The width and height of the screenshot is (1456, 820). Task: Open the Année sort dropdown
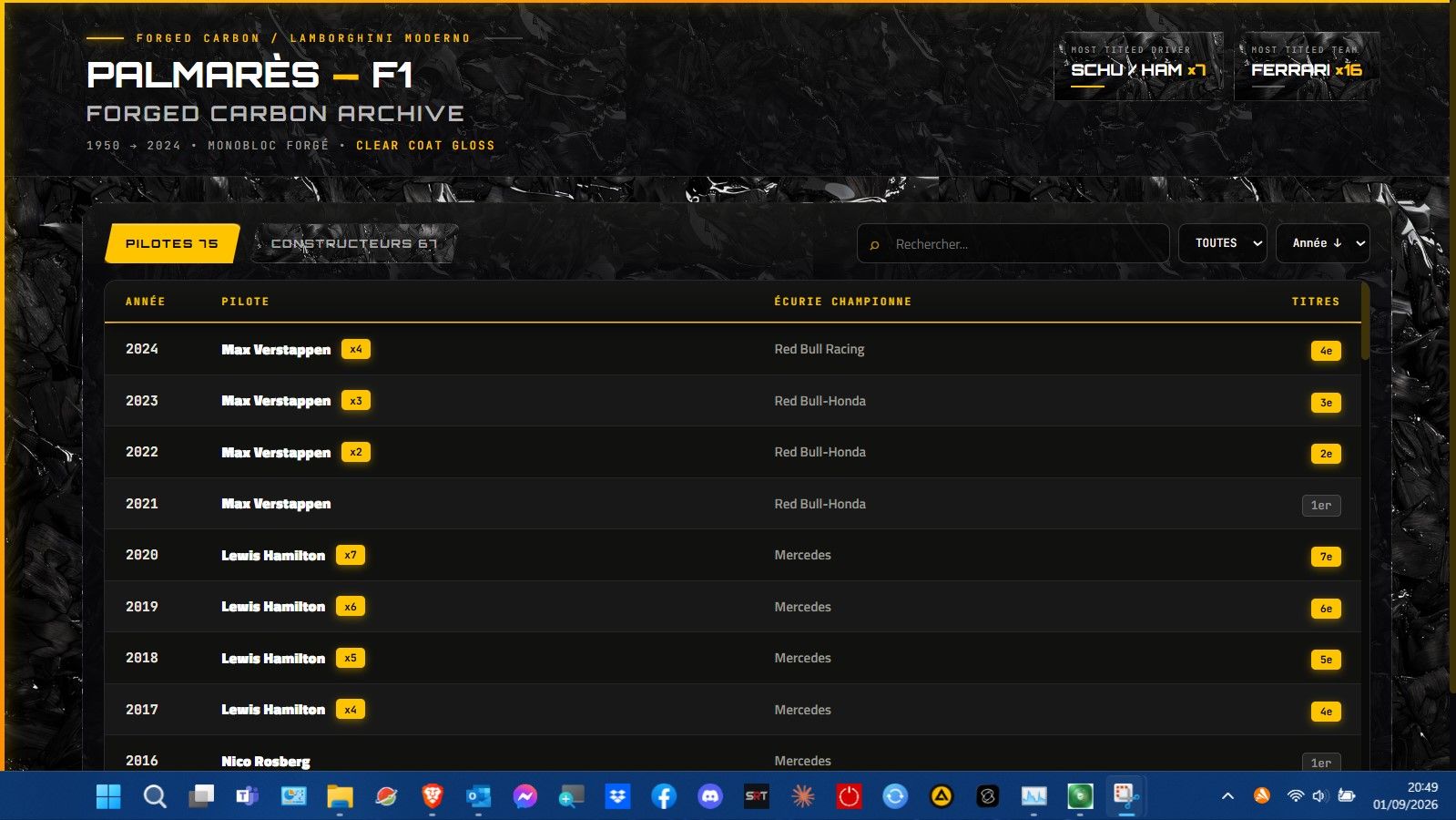click(1323, 243)
